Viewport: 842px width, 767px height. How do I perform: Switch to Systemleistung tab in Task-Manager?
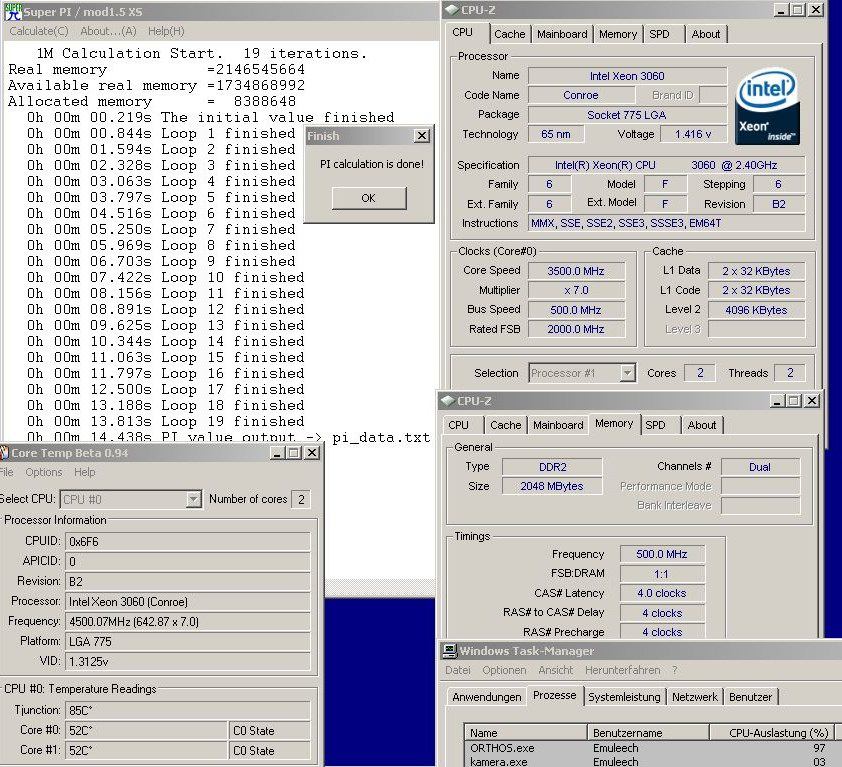point(624,697)
